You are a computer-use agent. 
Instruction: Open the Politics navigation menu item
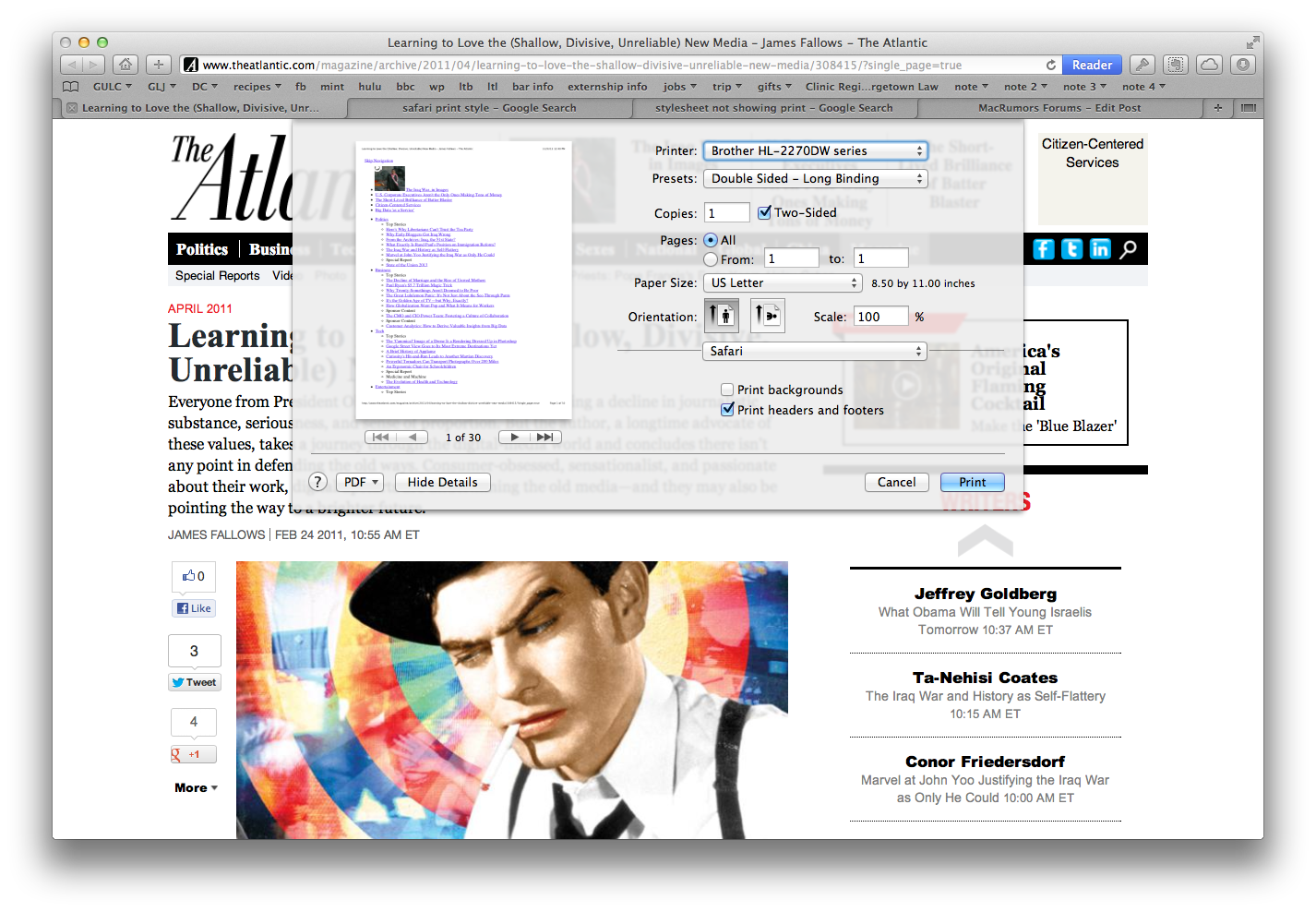(202, 249)
